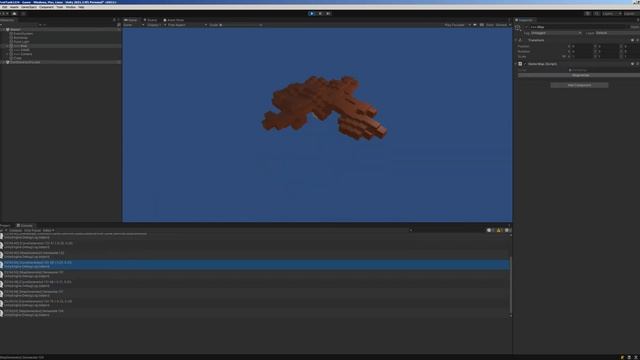Collapse the top scene root in Hierarchy
This screenshot has height=360, width=640.
pyautogui.click(x=3, y=30)
